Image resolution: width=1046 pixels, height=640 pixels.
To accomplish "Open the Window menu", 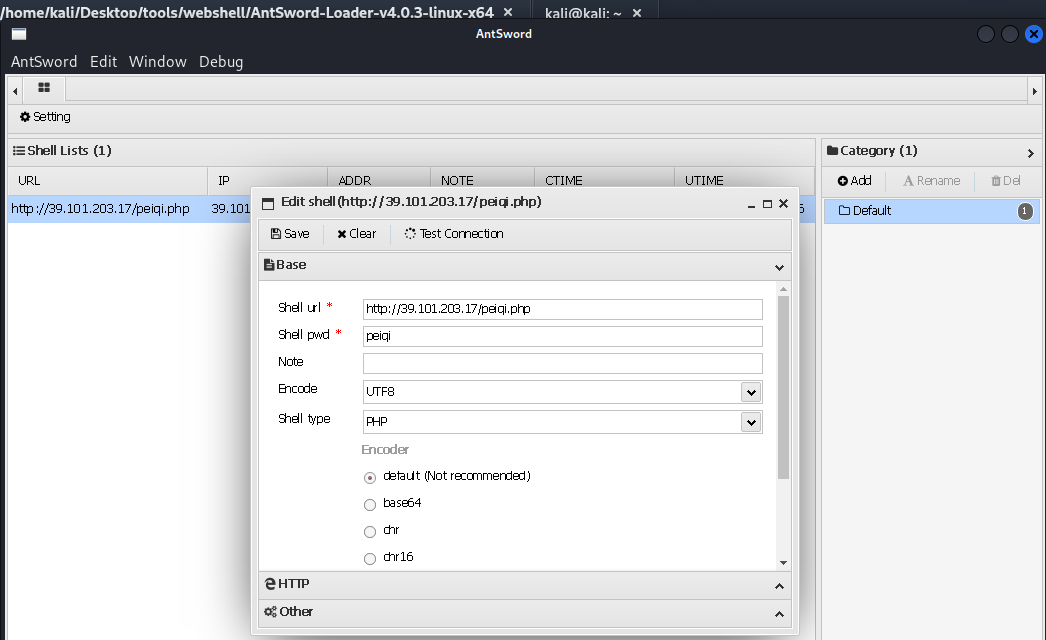I will pyautogui.click(x=157, y=61).
